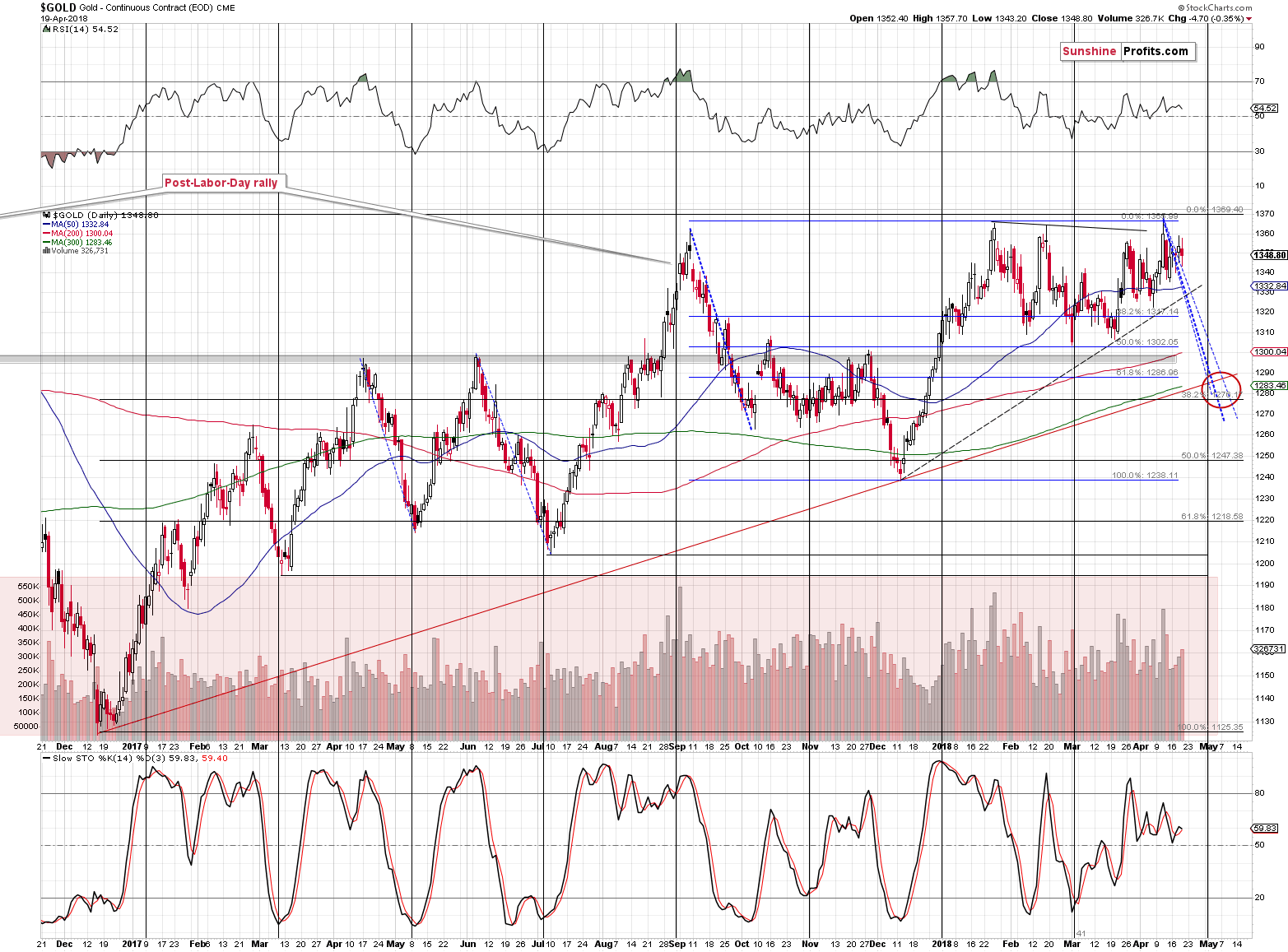Image resolution: width=1288 pixels, height=952 pixels.
Task: Click the Open 1352.40 value in header
Action: click(x=879, y=18)
